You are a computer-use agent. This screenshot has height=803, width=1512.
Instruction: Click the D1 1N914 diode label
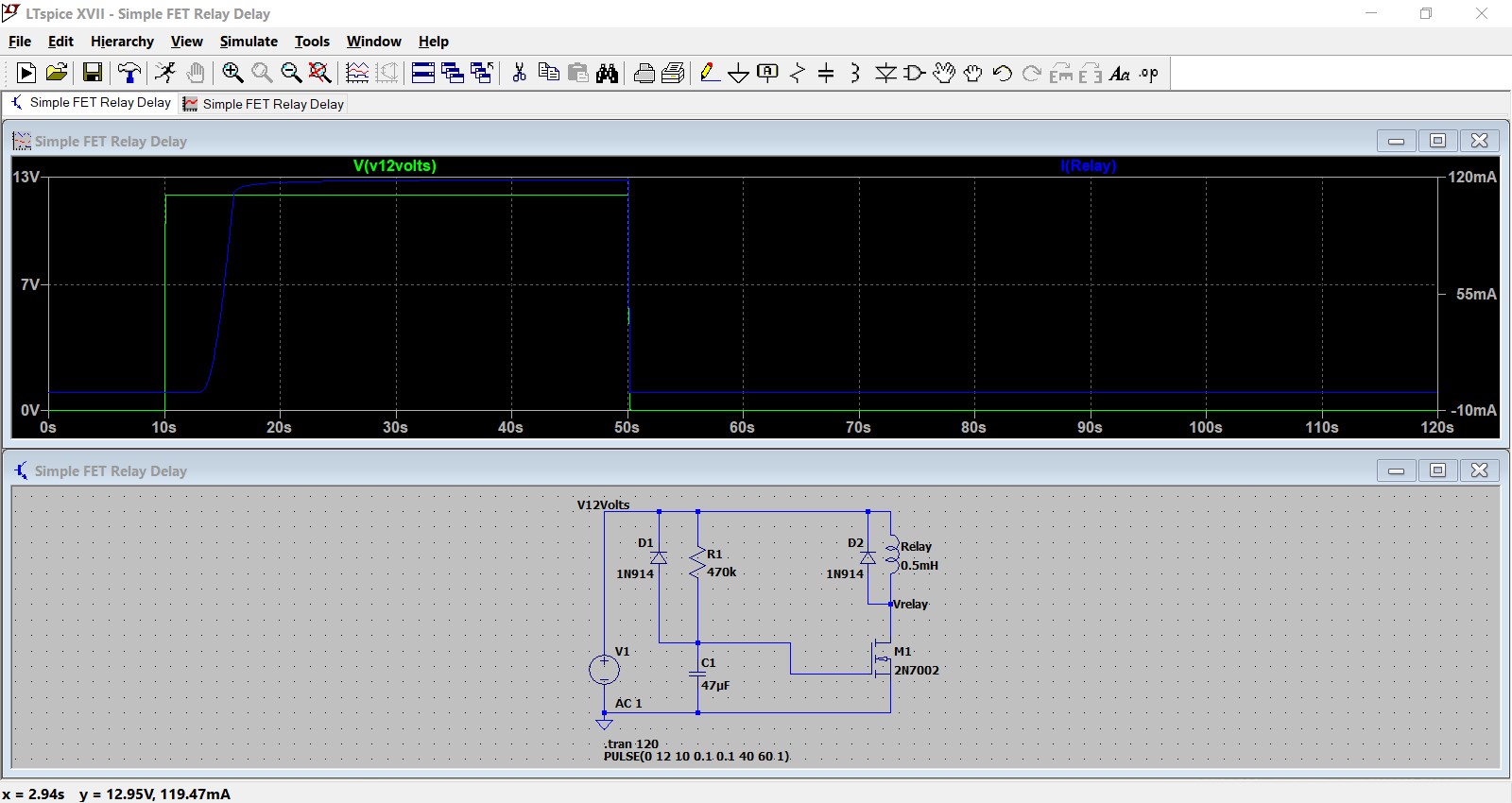[x=635, y=573]
